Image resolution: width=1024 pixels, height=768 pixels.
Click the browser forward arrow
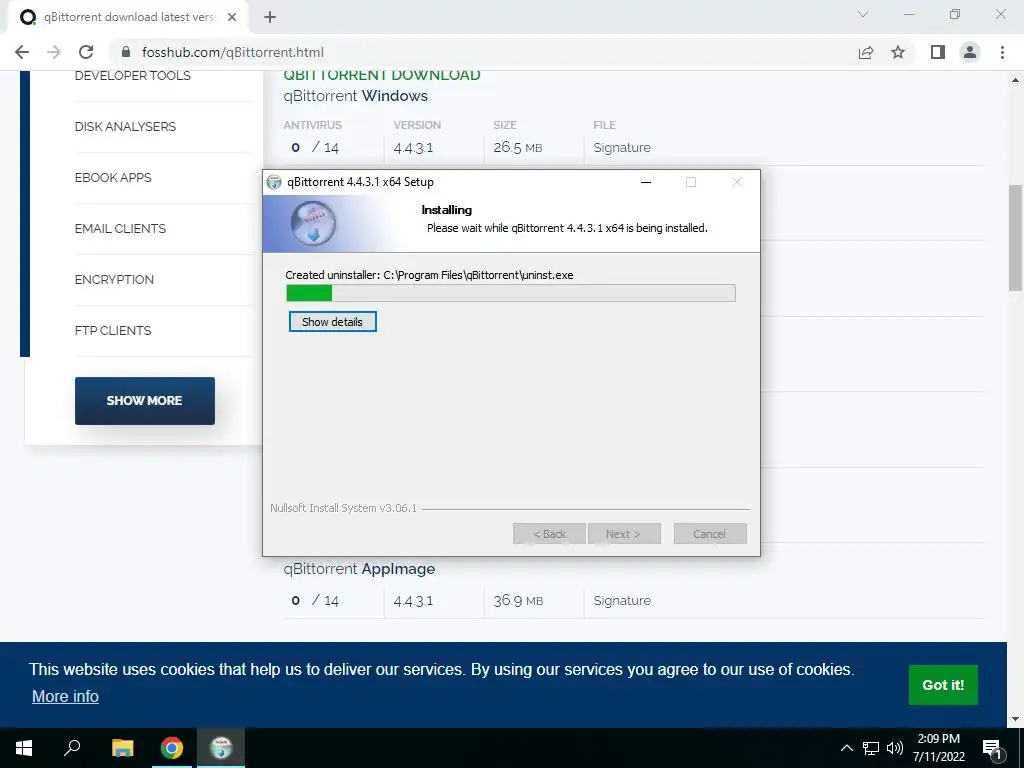[x=54, y=52]
